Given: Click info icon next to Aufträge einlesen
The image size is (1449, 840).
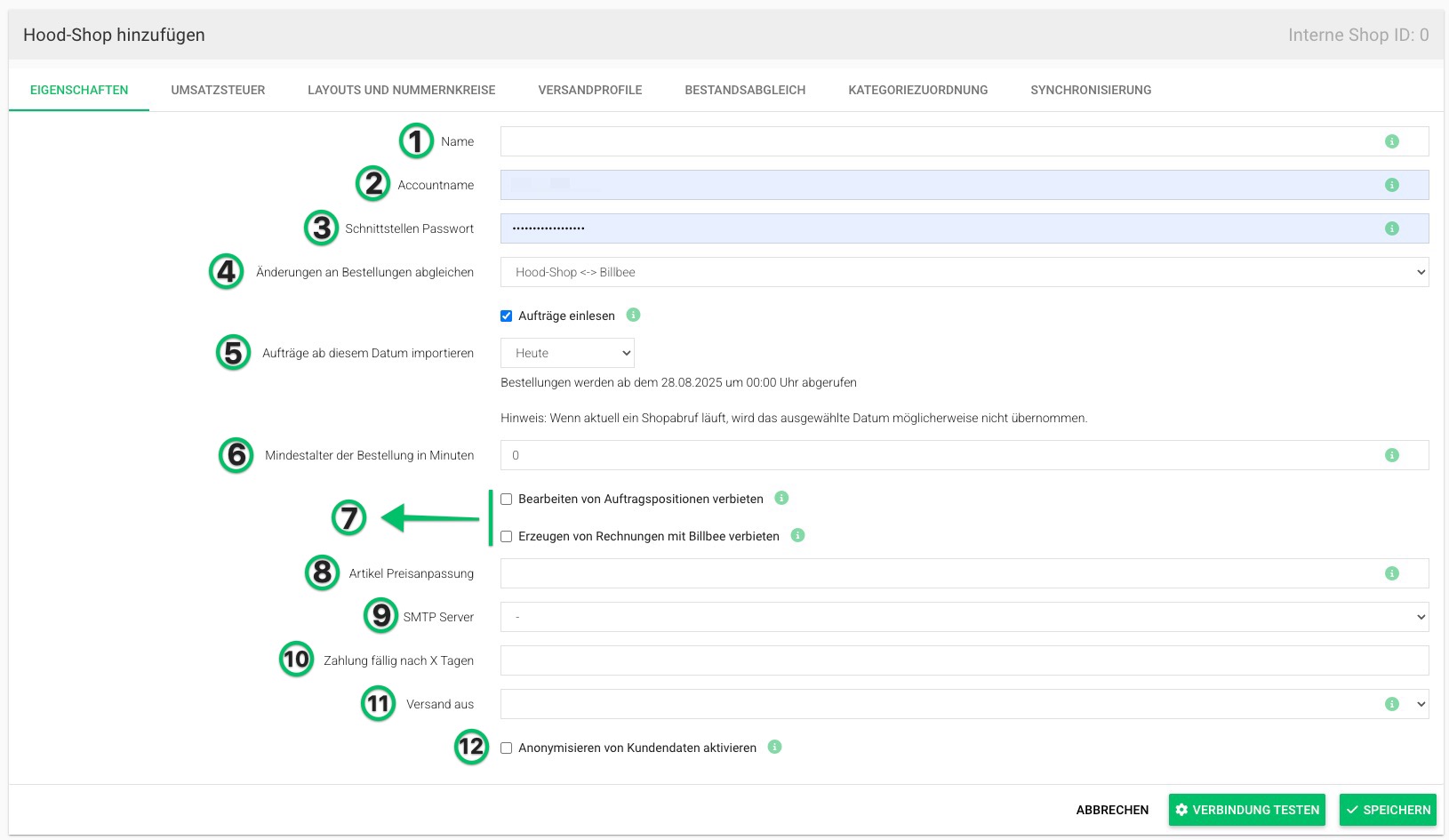Looking at the screenshot, I should coord(633,315).
